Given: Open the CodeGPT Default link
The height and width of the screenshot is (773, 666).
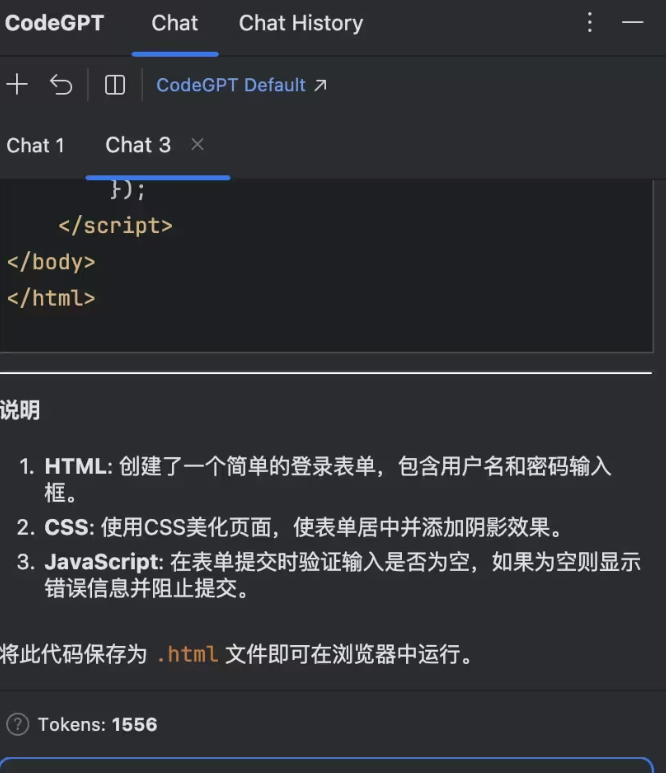Looking at the screenshot, I should [230, 85].
